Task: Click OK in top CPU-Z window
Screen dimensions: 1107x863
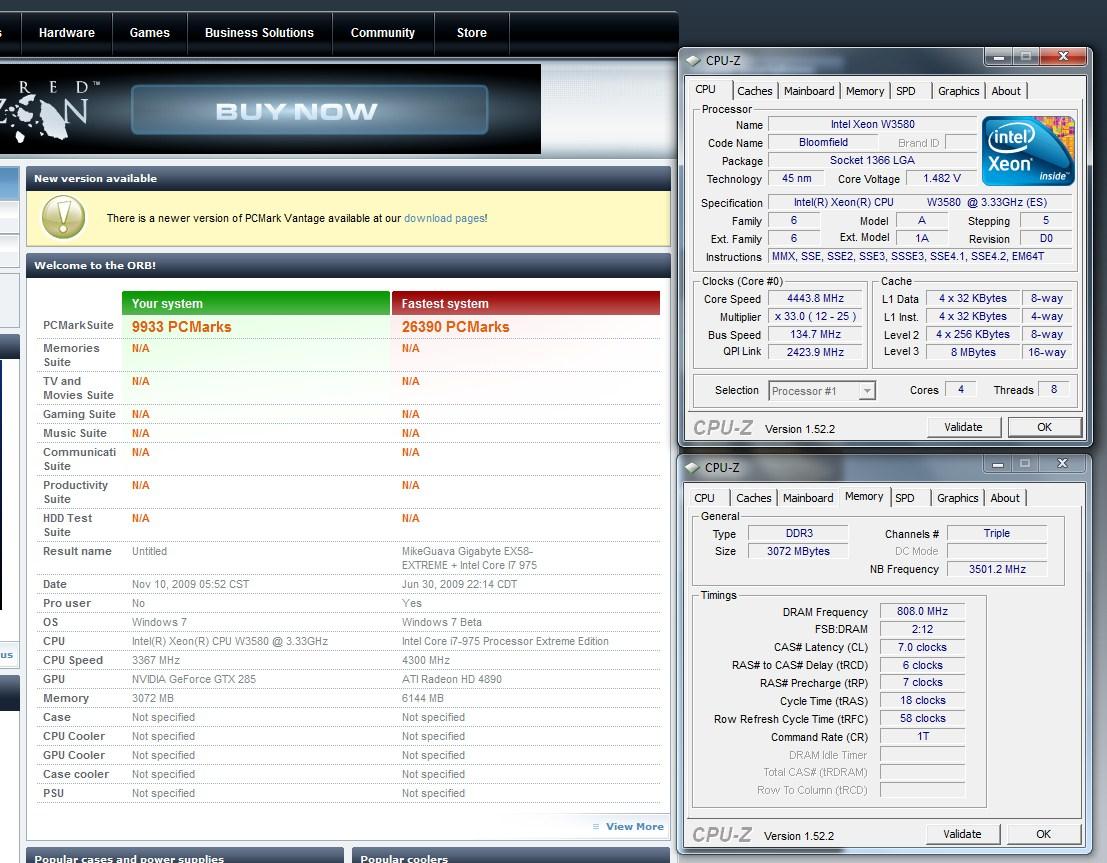Action: point(1044,427)
